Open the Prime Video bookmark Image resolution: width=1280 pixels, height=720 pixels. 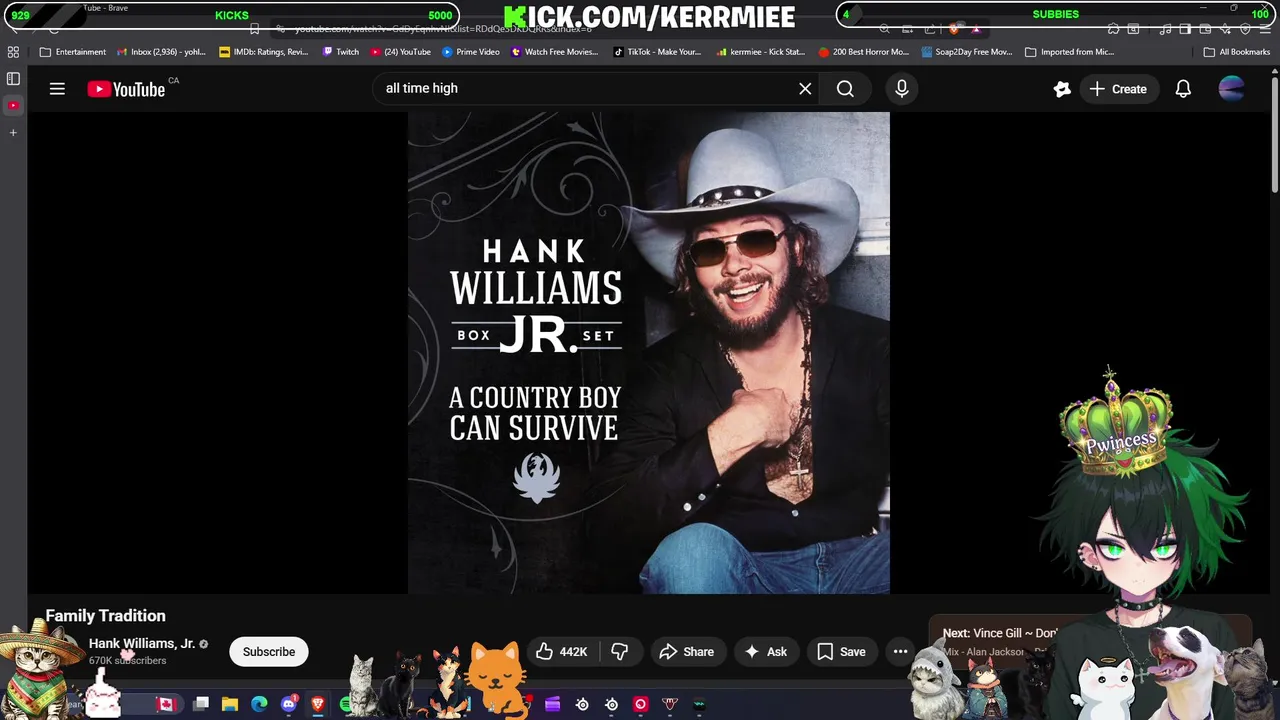click(471, 52)
